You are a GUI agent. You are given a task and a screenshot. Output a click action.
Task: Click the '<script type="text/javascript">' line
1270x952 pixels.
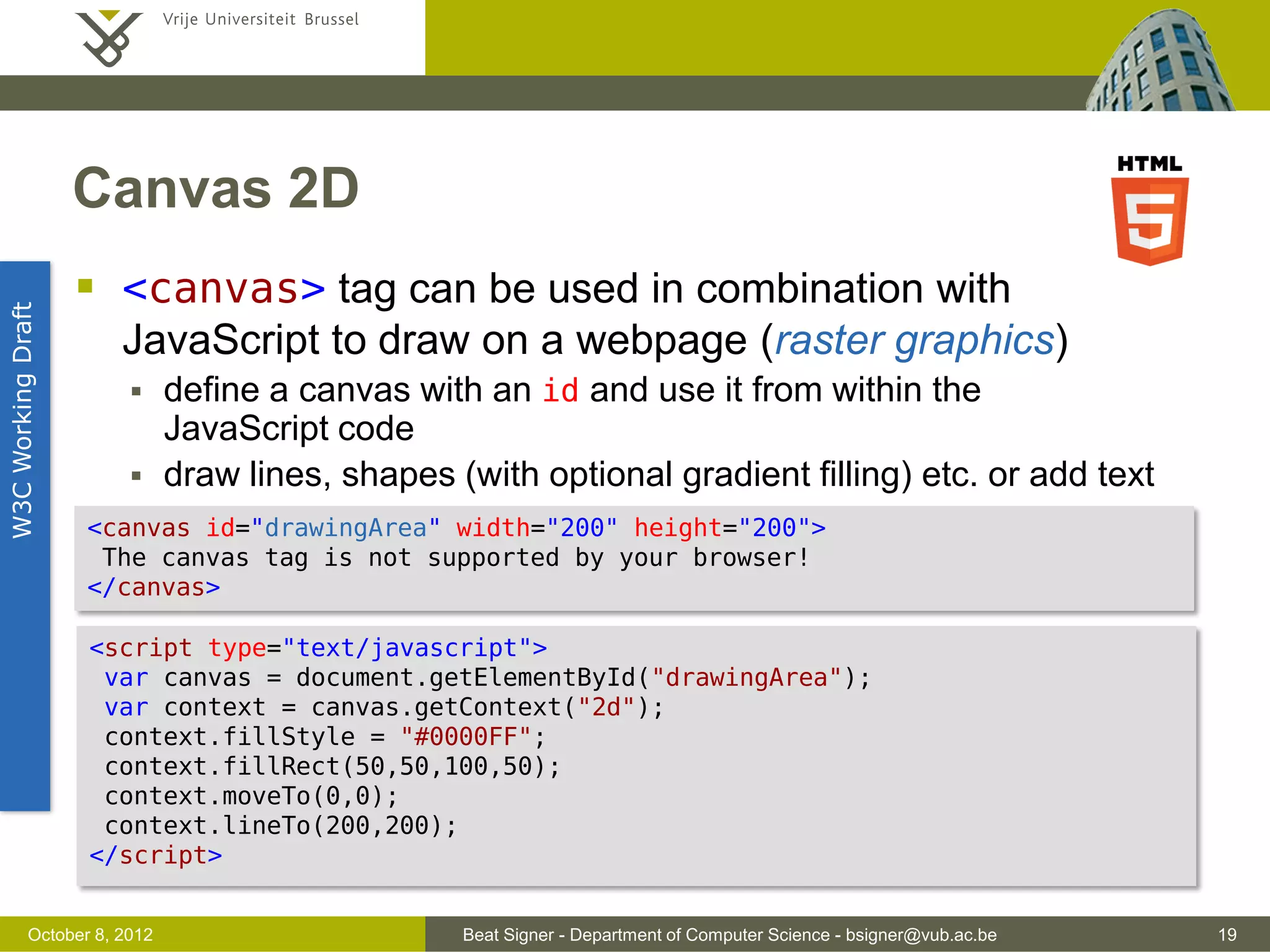click(318, 648)
